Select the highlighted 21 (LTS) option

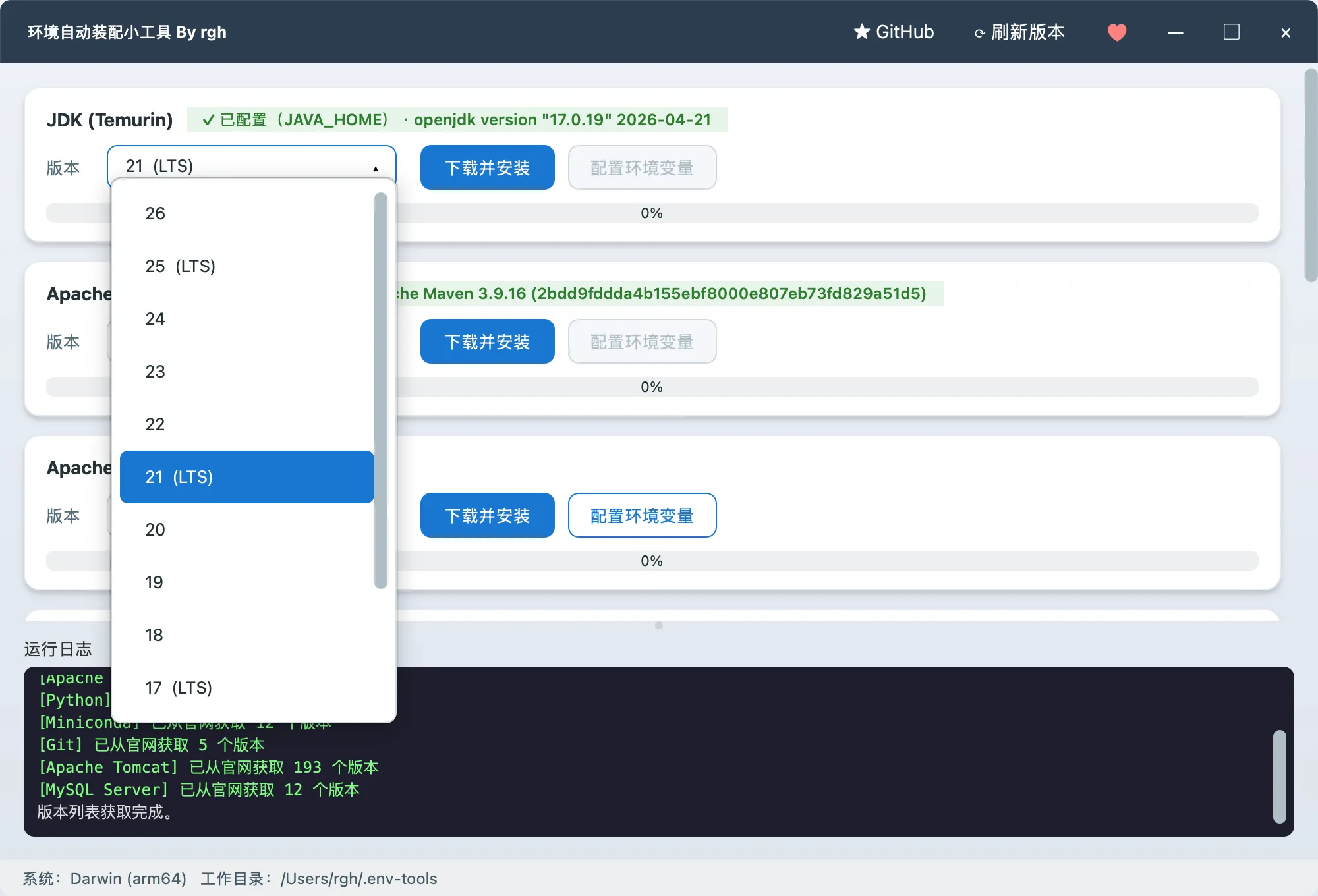[x=247, y=477]
